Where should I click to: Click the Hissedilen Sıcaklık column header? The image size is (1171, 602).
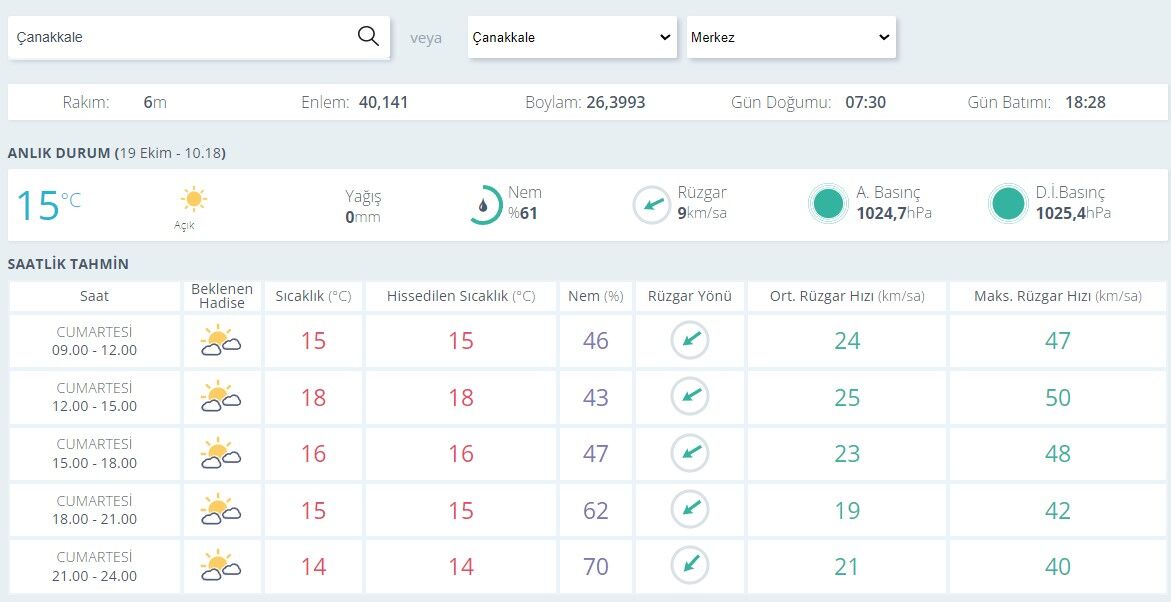click(461, 297)
